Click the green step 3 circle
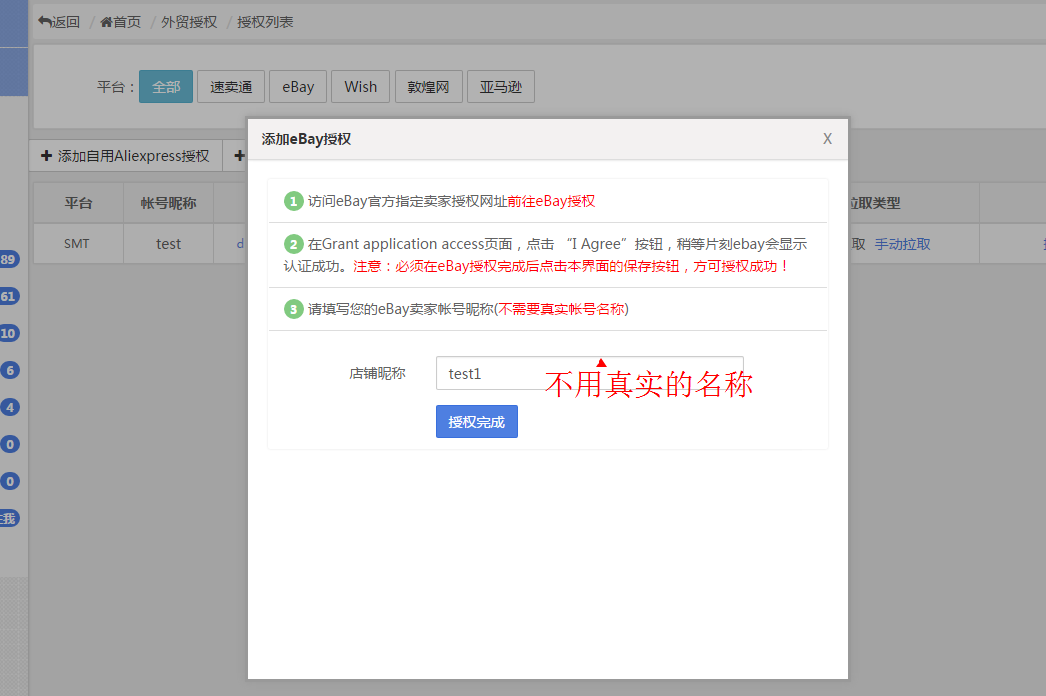 pyautogui.click(x=293, y=309)
